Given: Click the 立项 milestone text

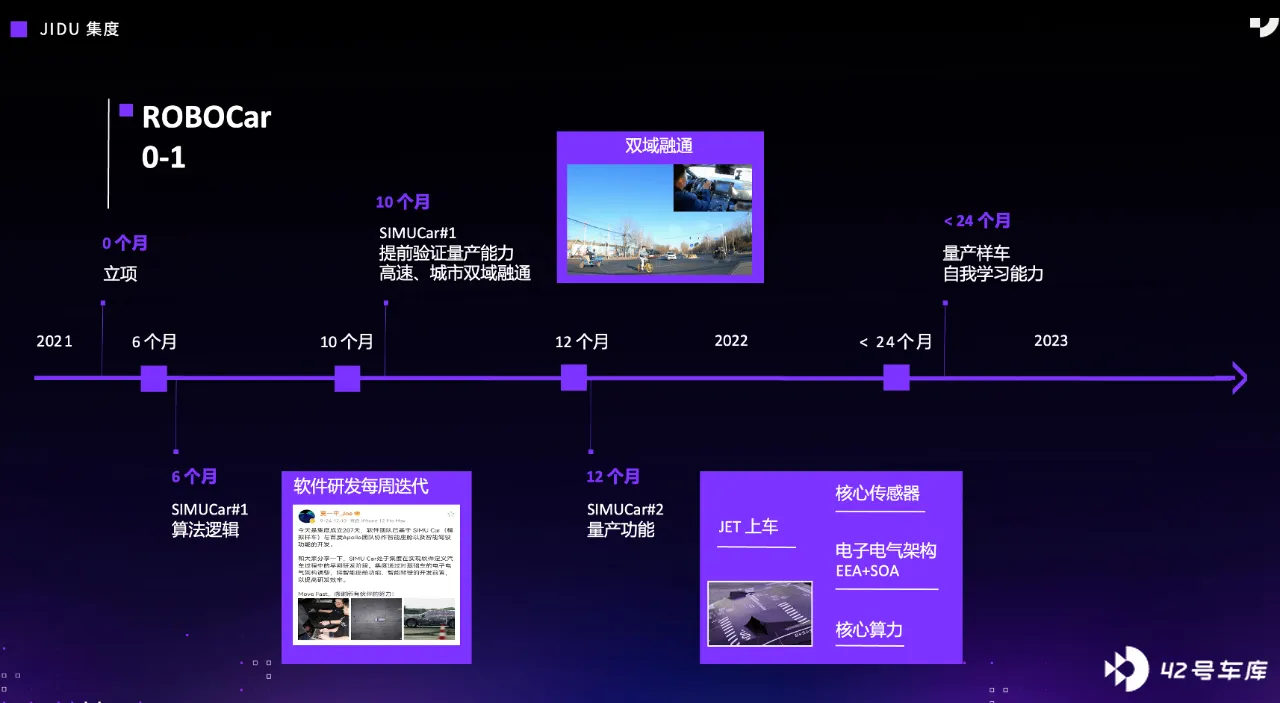Looking at the screenshot, I should (120, 273).
